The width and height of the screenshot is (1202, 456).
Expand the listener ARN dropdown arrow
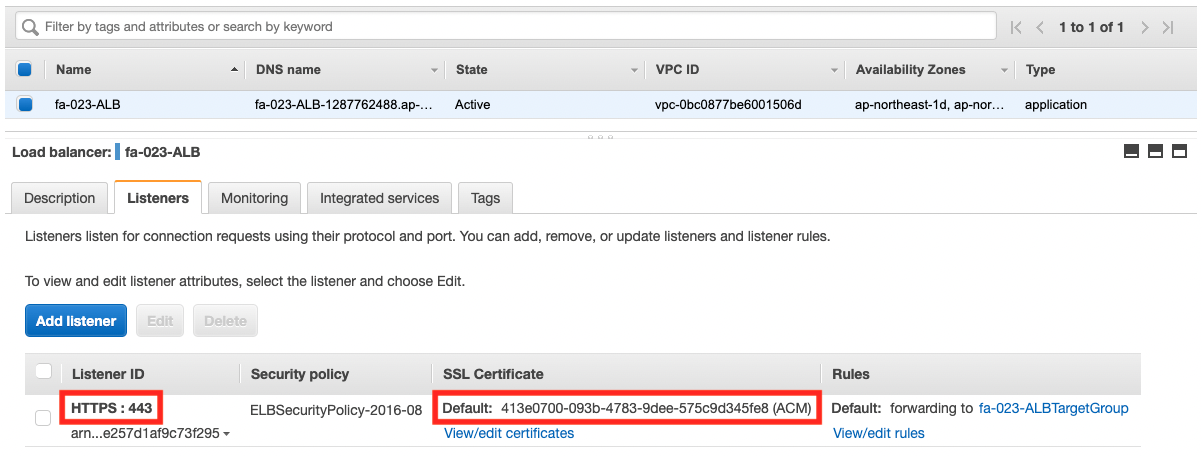click(227, 435)
